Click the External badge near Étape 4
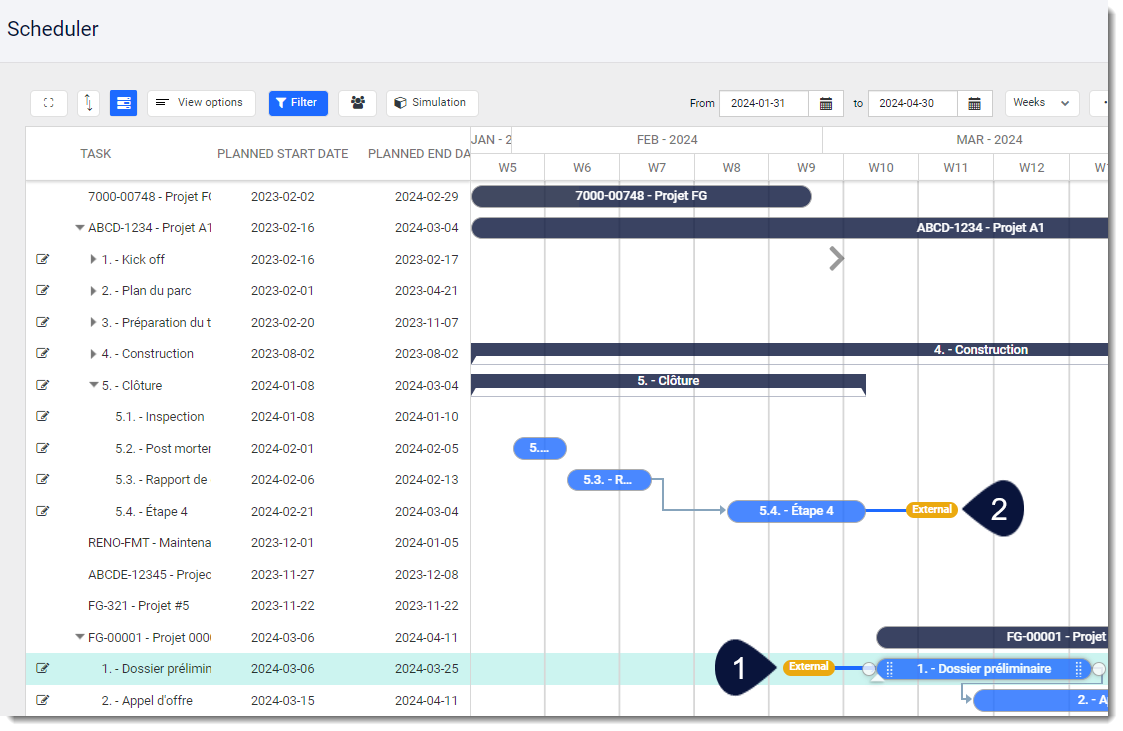Viewport: 1123px width, 731px height. pos(931,509)
